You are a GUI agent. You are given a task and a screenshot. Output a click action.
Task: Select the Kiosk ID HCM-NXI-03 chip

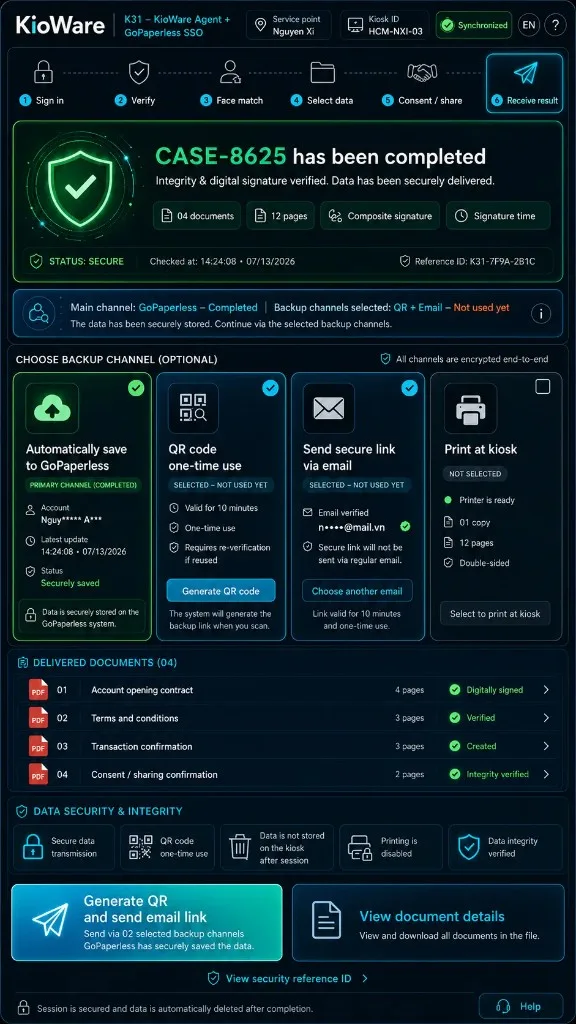385,25
